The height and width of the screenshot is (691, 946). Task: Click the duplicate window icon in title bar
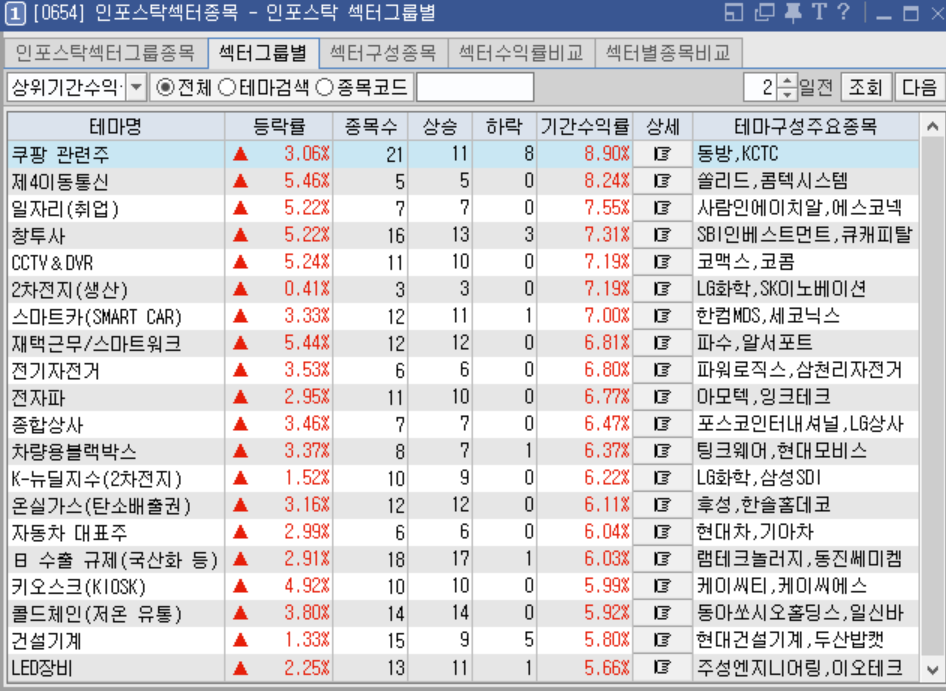pyautogui.click(x=764, y=13)
